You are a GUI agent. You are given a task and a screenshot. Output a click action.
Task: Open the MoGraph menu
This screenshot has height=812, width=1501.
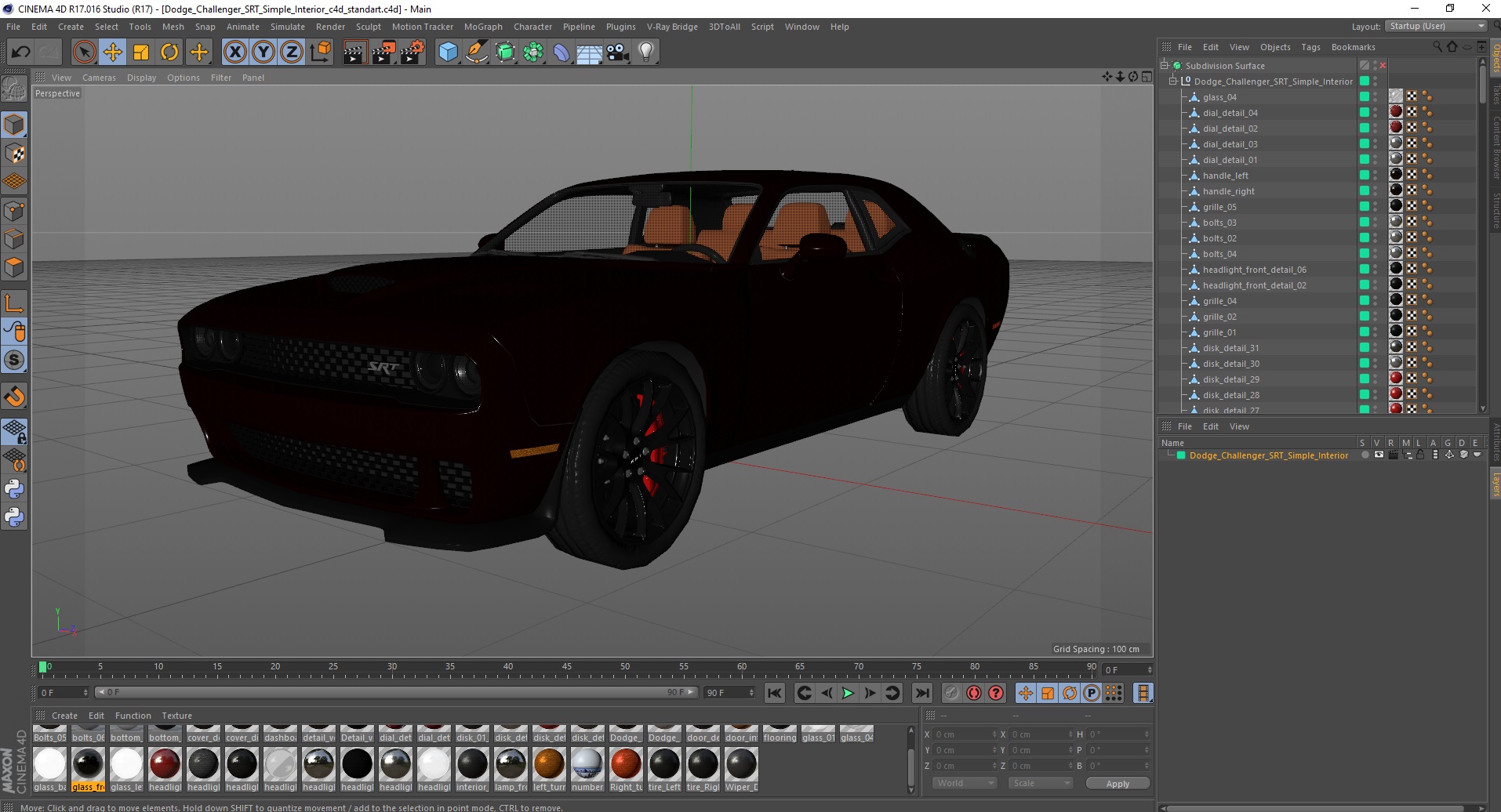(483, 27)
